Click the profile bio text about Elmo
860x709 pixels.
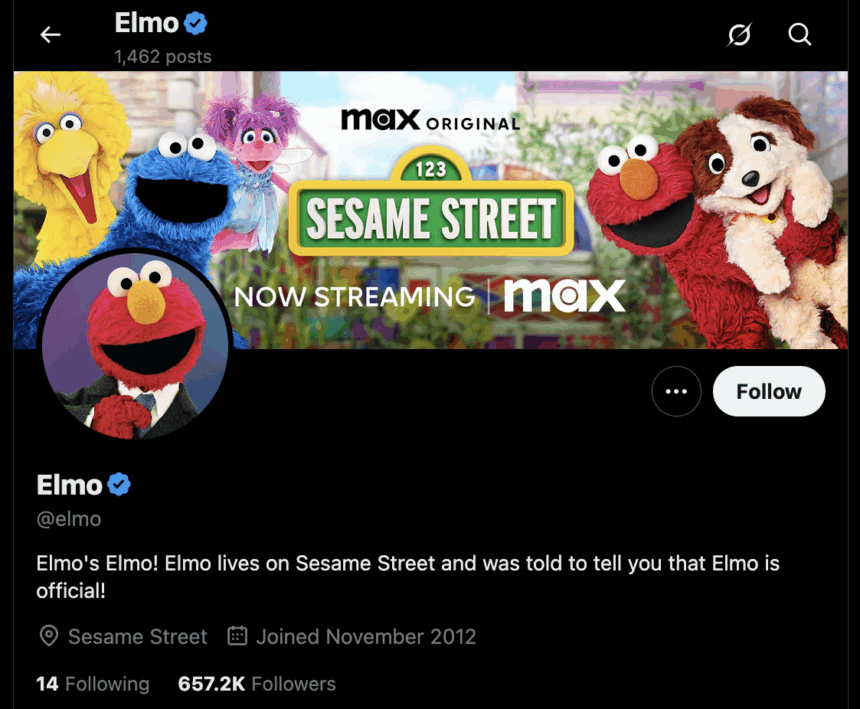408,577
